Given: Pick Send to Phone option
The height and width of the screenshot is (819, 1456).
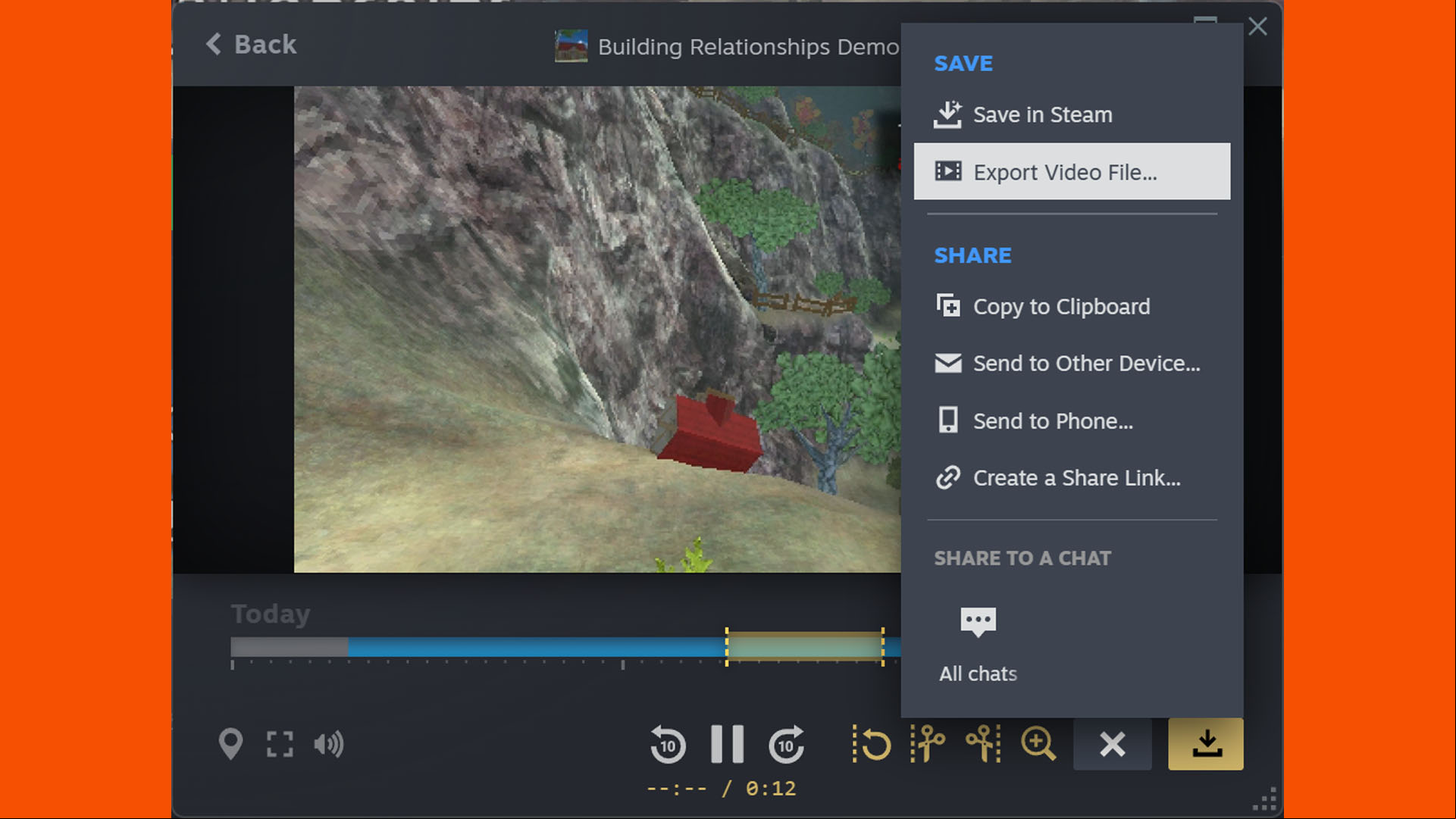Looking at the screenshot, I should [1072, 421].
